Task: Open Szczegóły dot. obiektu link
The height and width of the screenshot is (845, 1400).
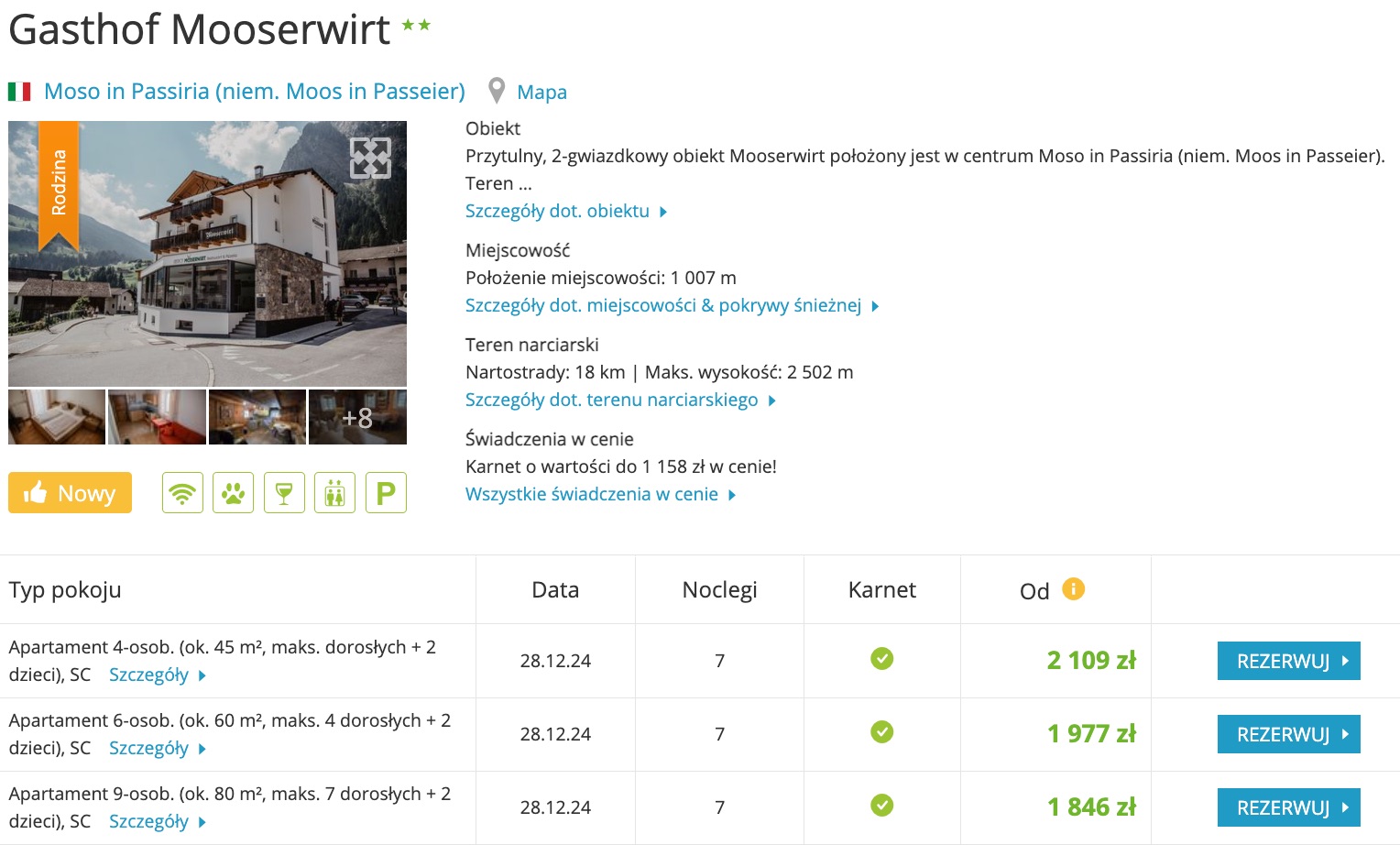Action: click(565, 212)
